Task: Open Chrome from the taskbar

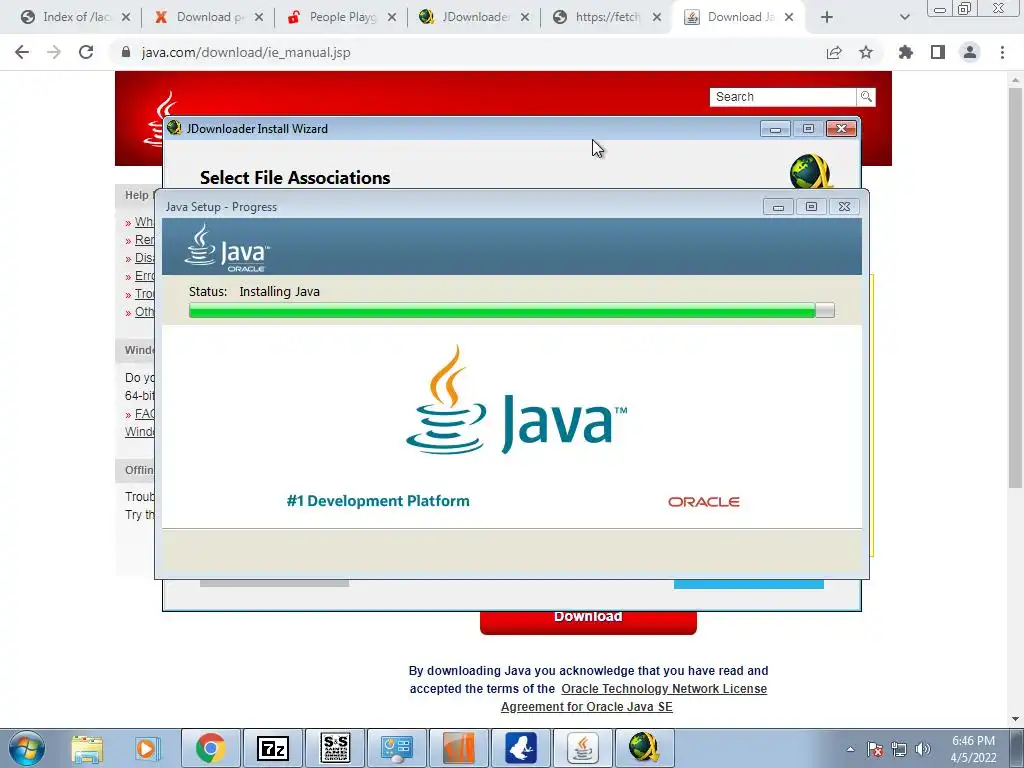Action: click(210, 748)
